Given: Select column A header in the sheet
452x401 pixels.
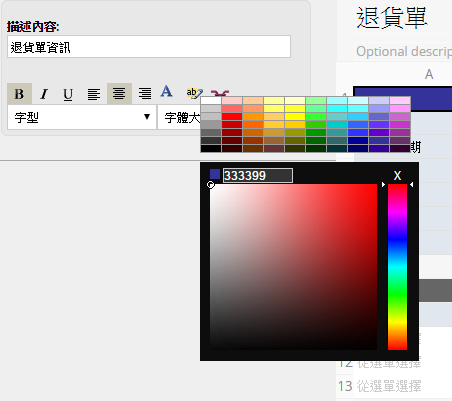Looking at the screenshot, I should point(429,74).
